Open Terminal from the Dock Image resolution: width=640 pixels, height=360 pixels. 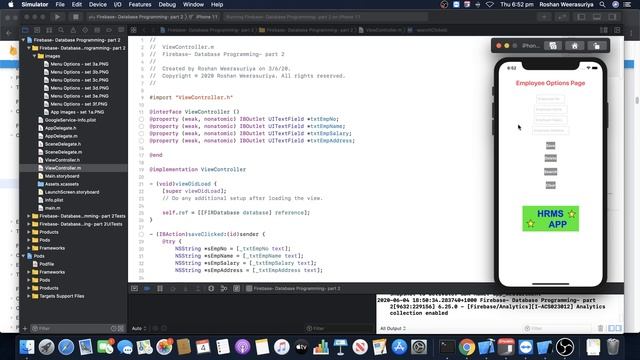coord(447,347)
